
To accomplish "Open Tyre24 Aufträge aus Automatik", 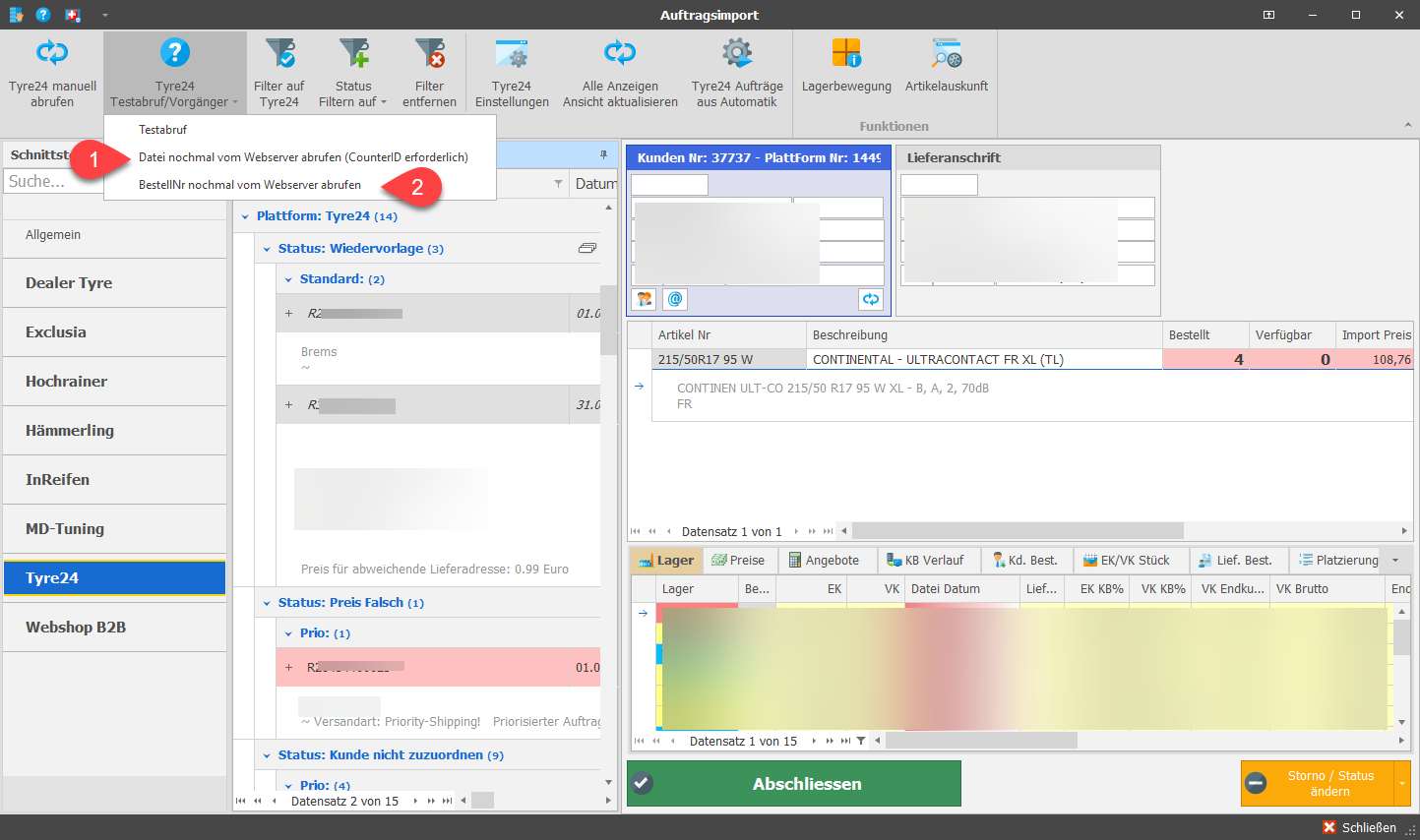I will click(x=737, y=73).
